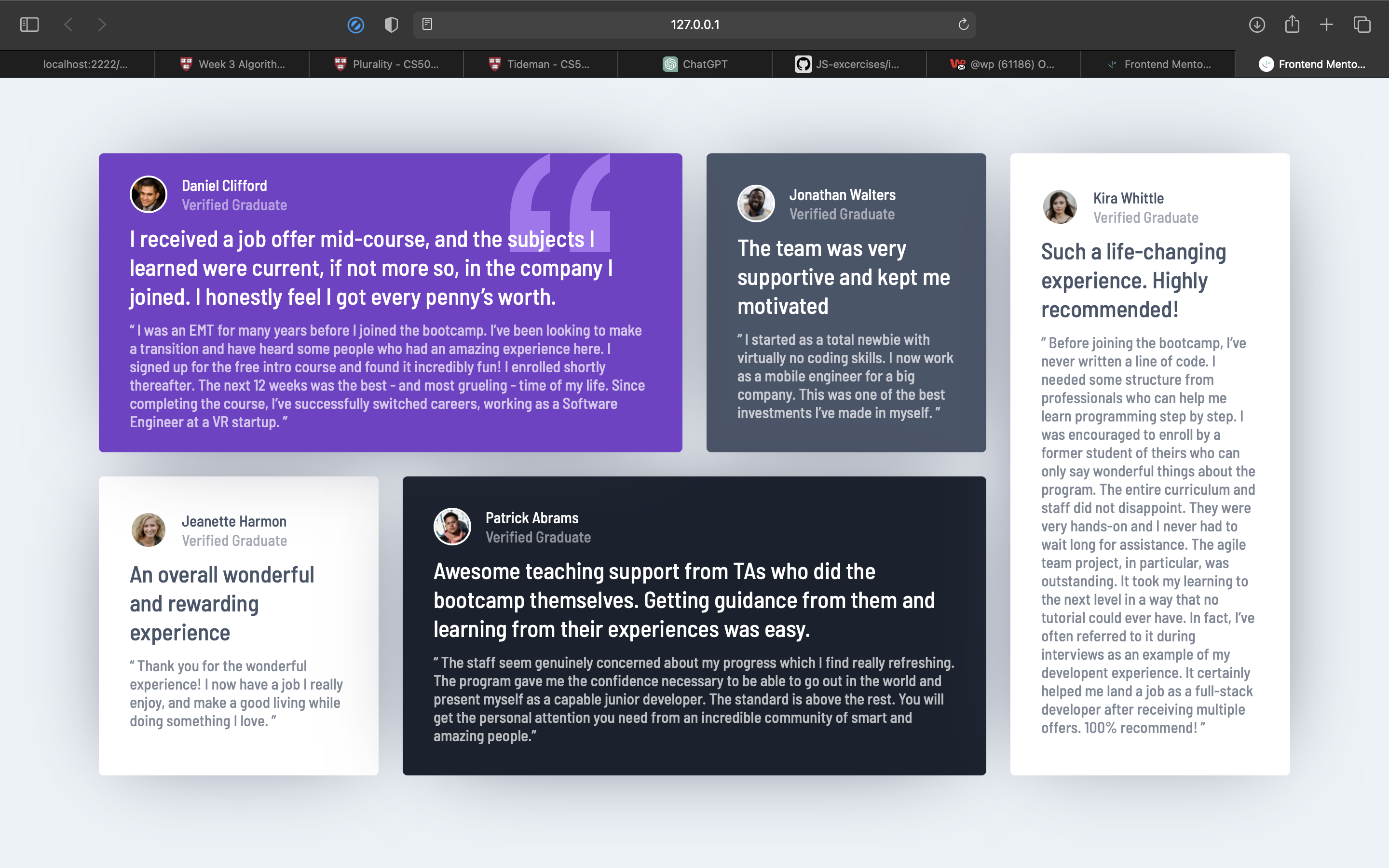Viewport: 1389px width, 868px height.
Task: Switch to the Plurality CS50 tab
Action: point(386,64)
